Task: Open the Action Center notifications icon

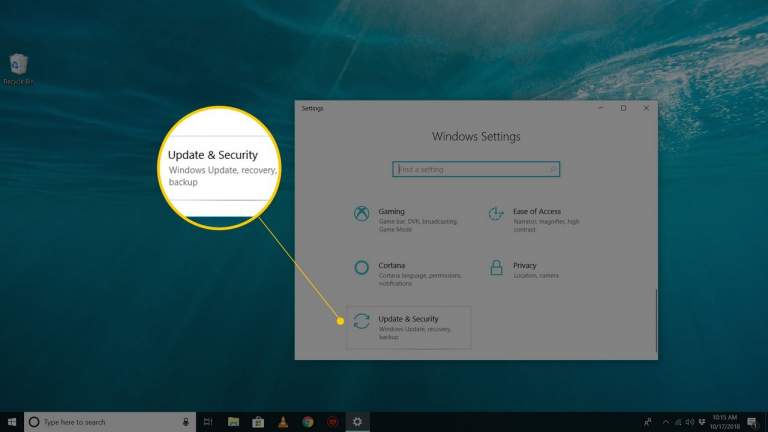Action: 753,422
